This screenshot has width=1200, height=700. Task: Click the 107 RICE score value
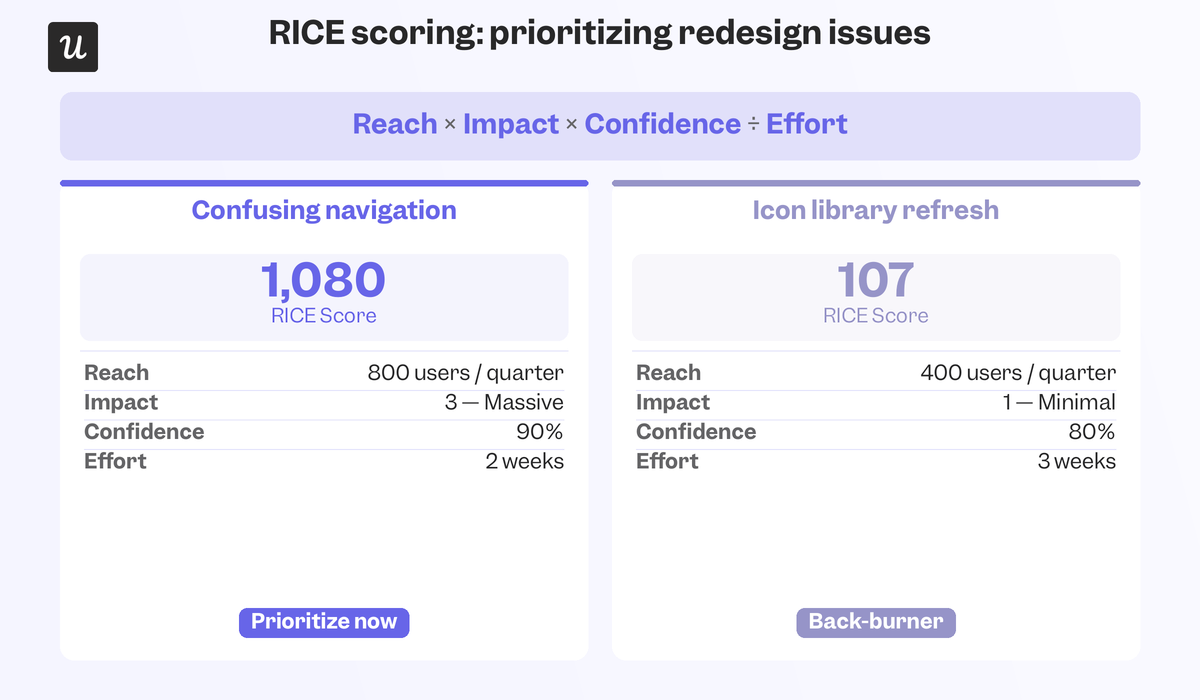(x=876, y=281)
